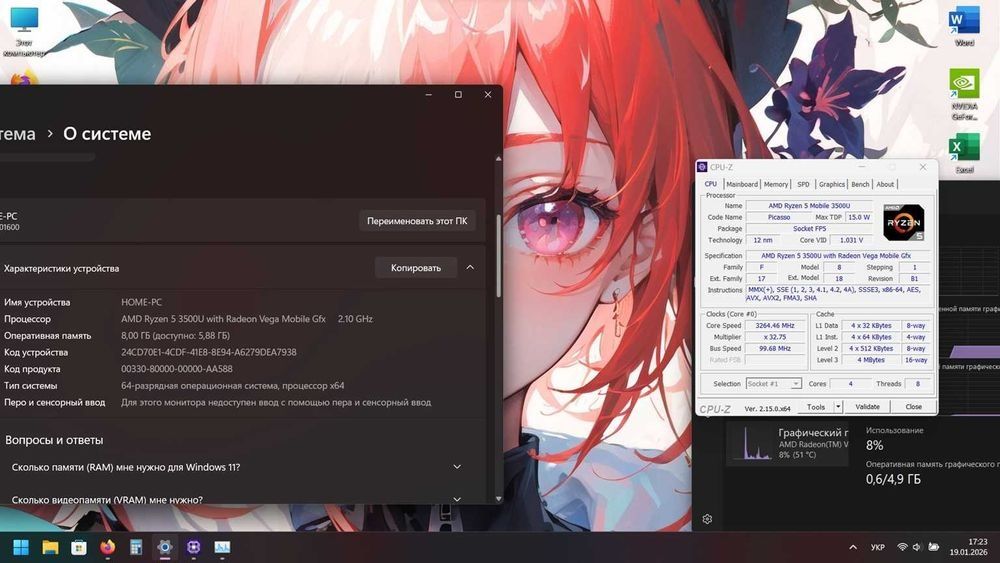Open Calculator from the taskbar
The height and width of the screenshot is (563, 1000).
coord(136,547)
